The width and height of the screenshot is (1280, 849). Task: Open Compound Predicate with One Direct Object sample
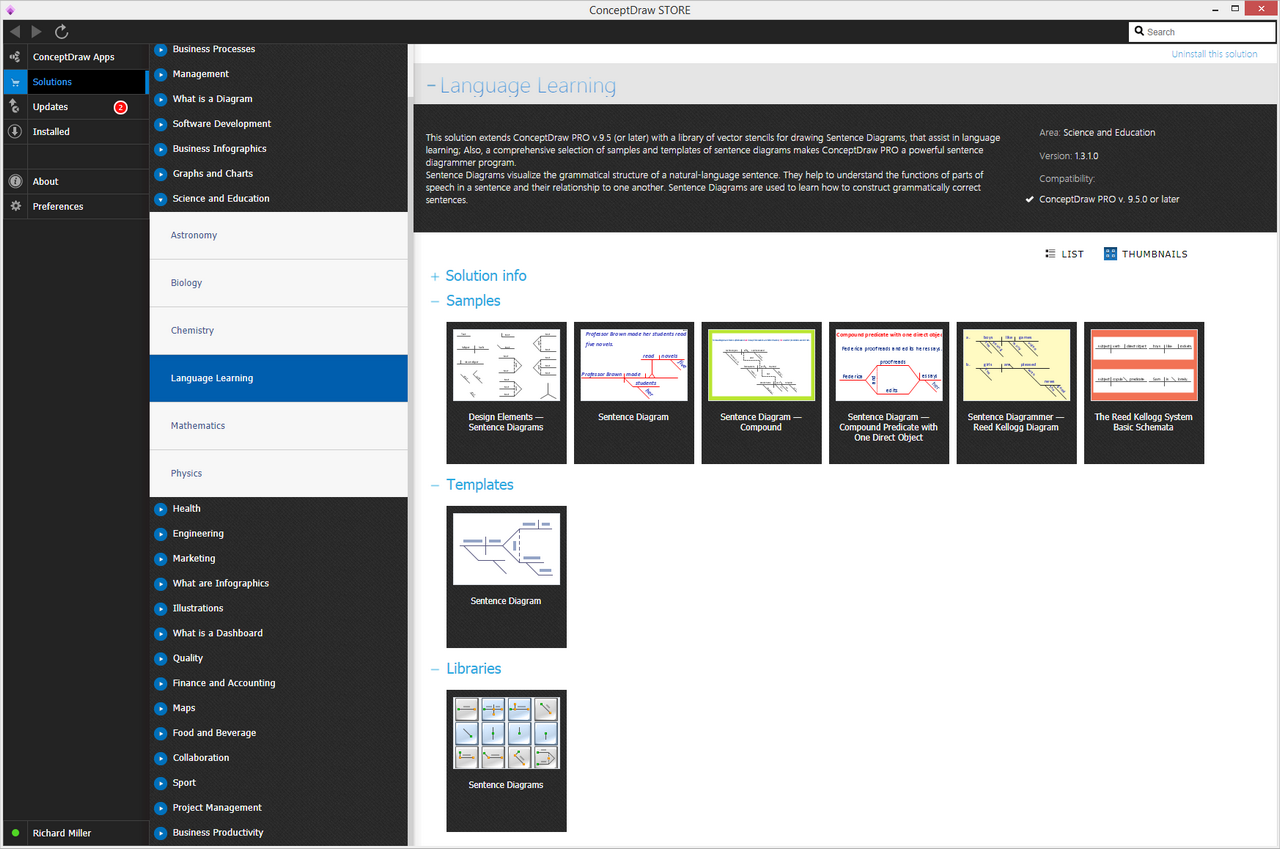tap(889, 393)
